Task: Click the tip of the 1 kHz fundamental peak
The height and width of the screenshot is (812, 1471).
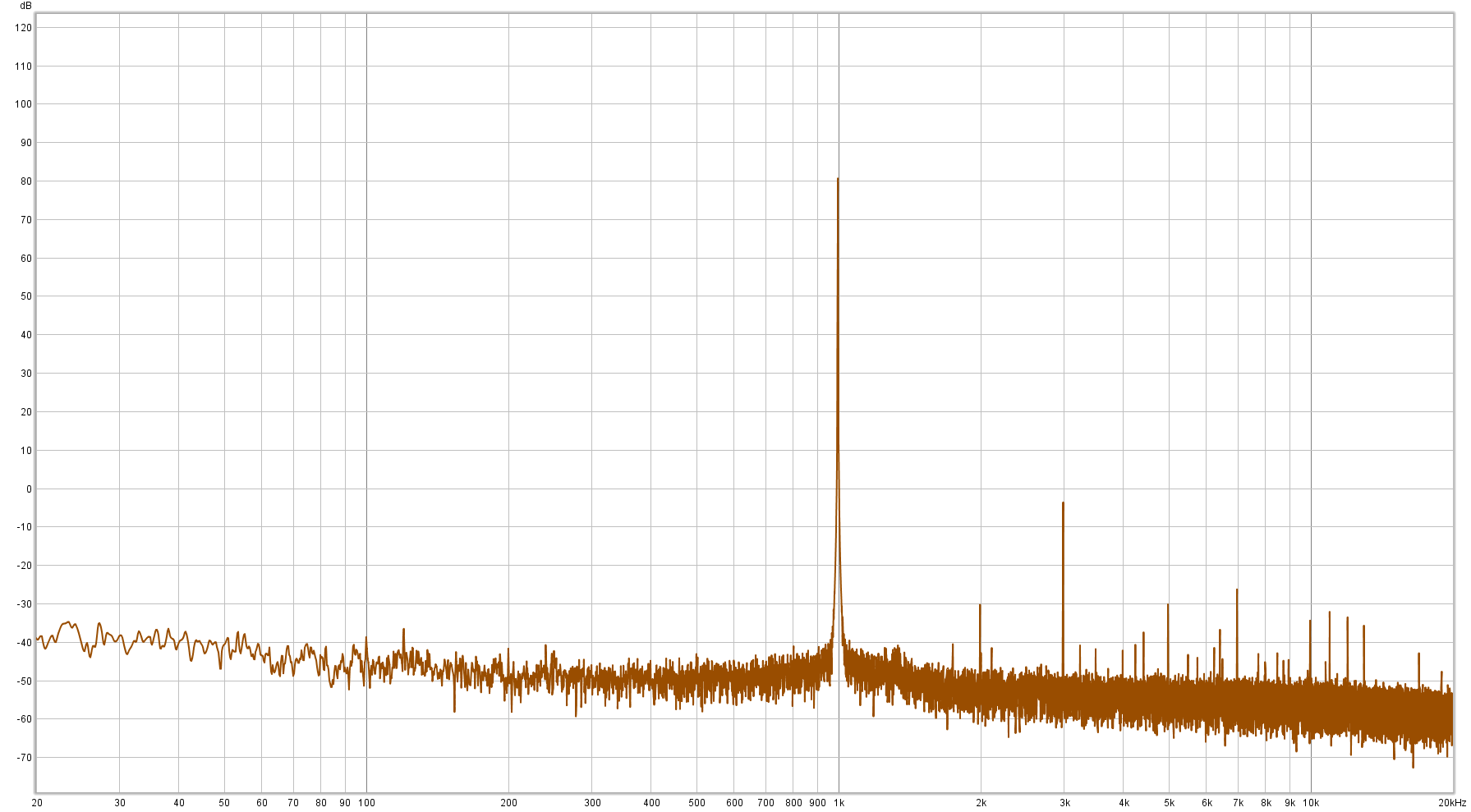Action: point(838,179)
